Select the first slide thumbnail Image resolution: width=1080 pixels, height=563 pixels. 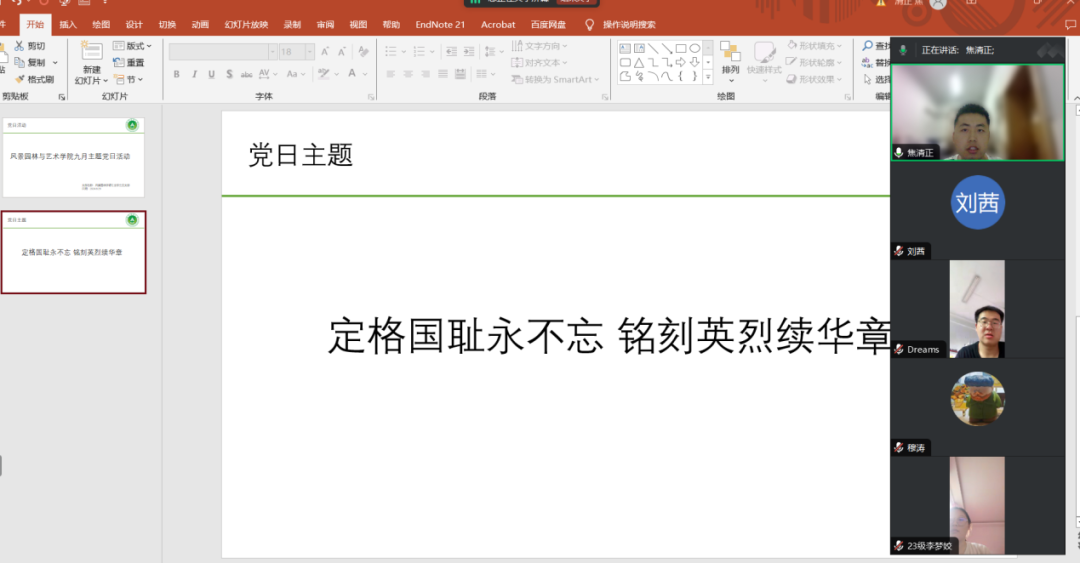coord(74,157)
